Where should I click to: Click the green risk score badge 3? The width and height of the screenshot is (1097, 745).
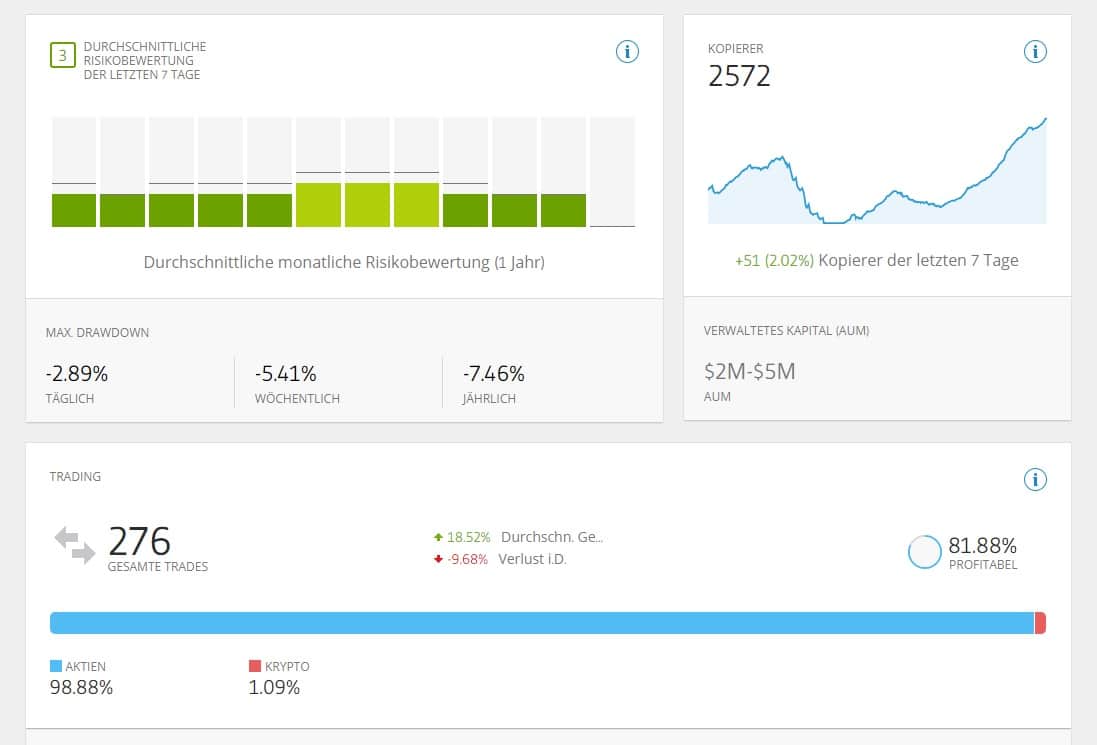(62, 55)
